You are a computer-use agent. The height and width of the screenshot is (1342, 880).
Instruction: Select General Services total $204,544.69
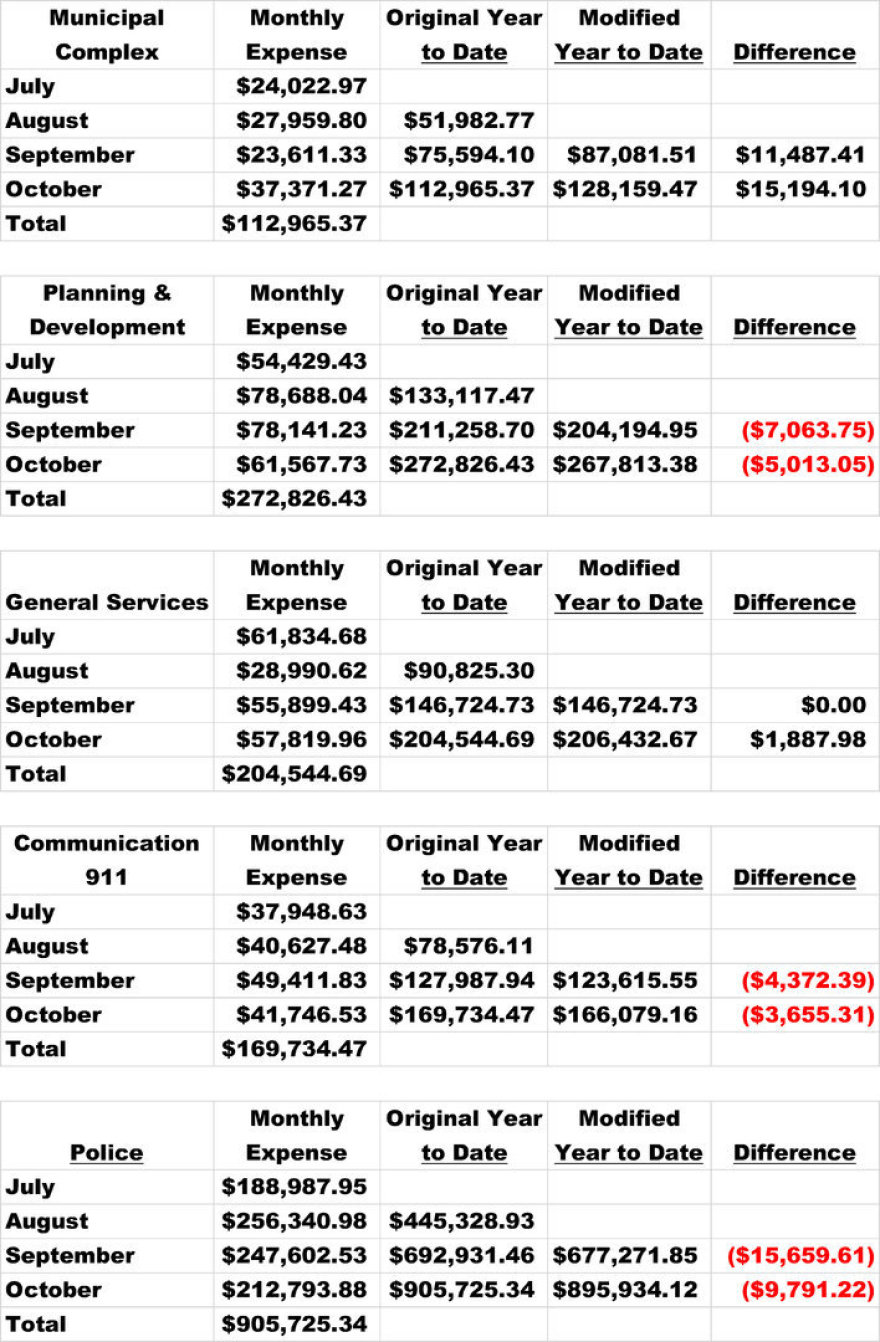pyautogui.click(x=294, y=773)
